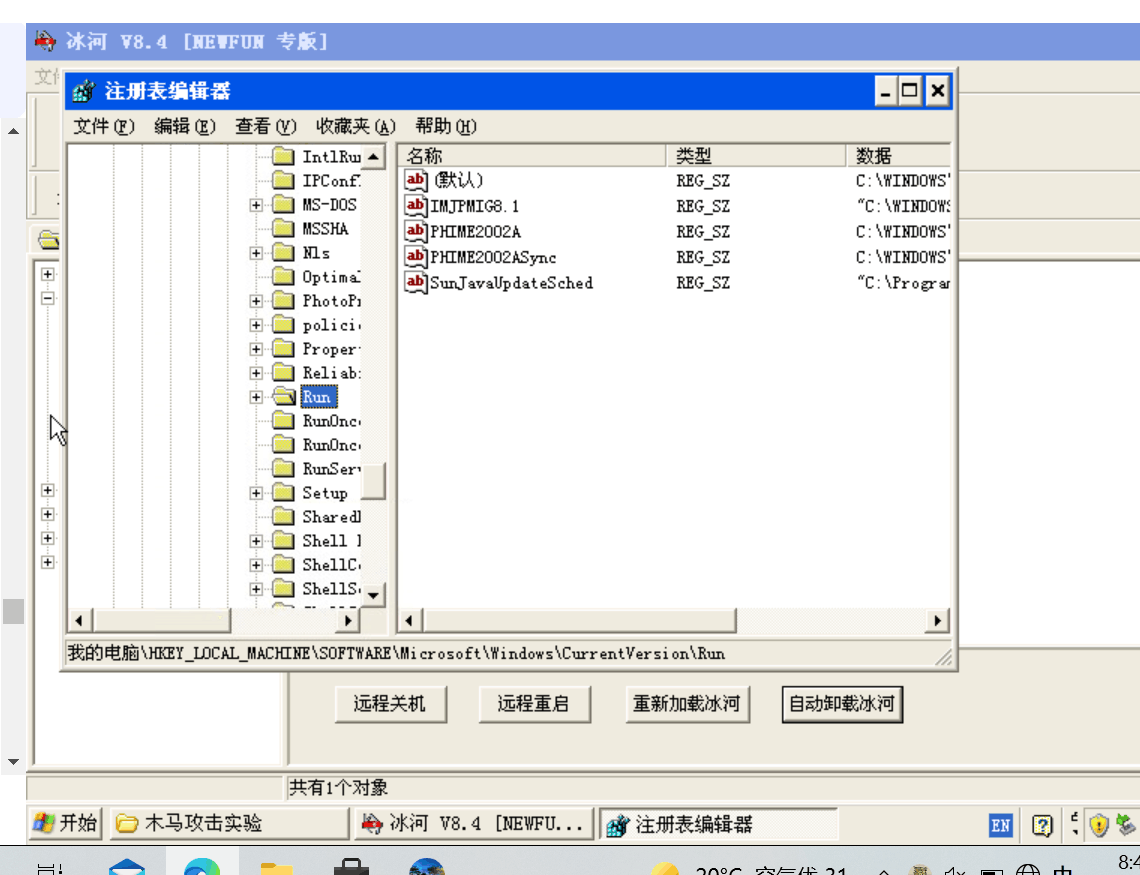1140x875 pixels.
Task: Select the folder icon of IPConf key
Action: (283, 180)
